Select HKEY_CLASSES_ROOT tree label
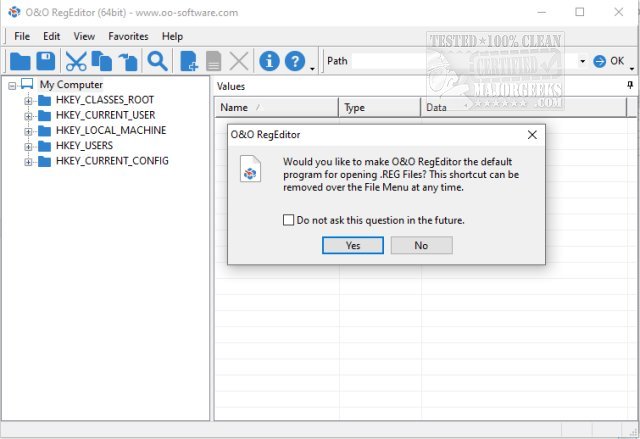The height and width of the screenshot is (439, 640). [105, 100]
